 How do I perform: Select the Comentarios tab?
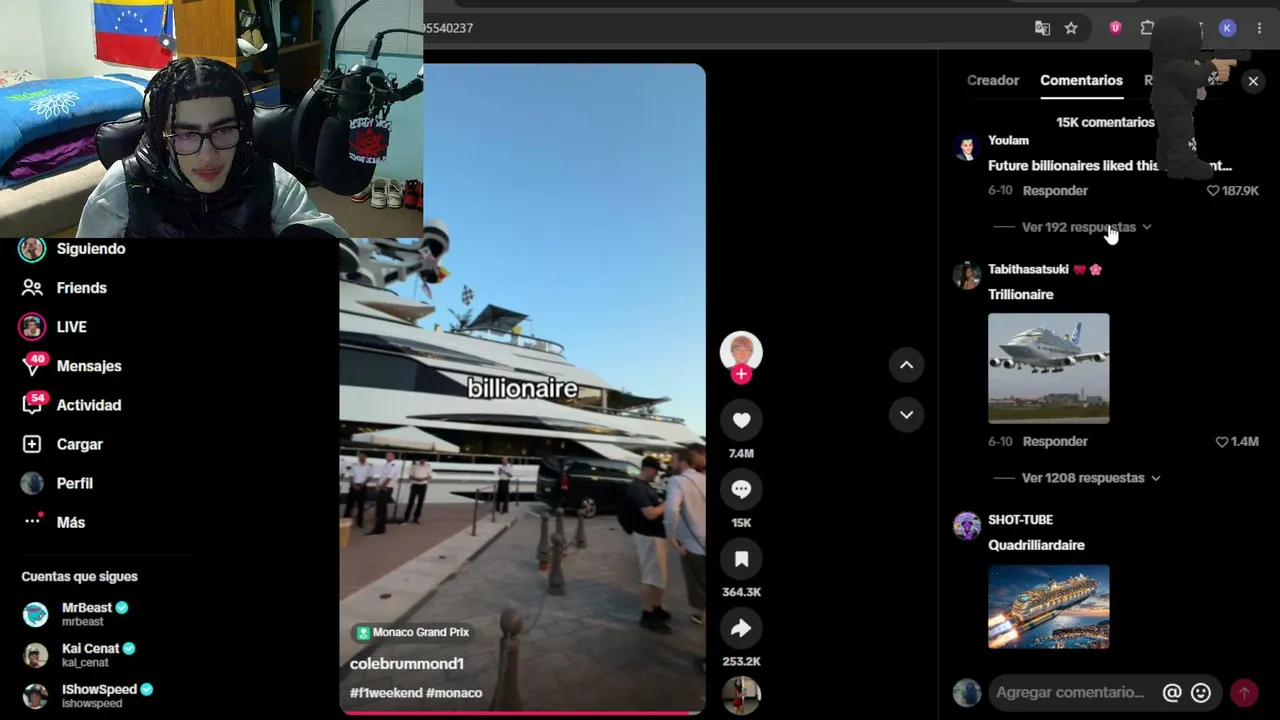pyautogui.click(x=1081, y=80)
